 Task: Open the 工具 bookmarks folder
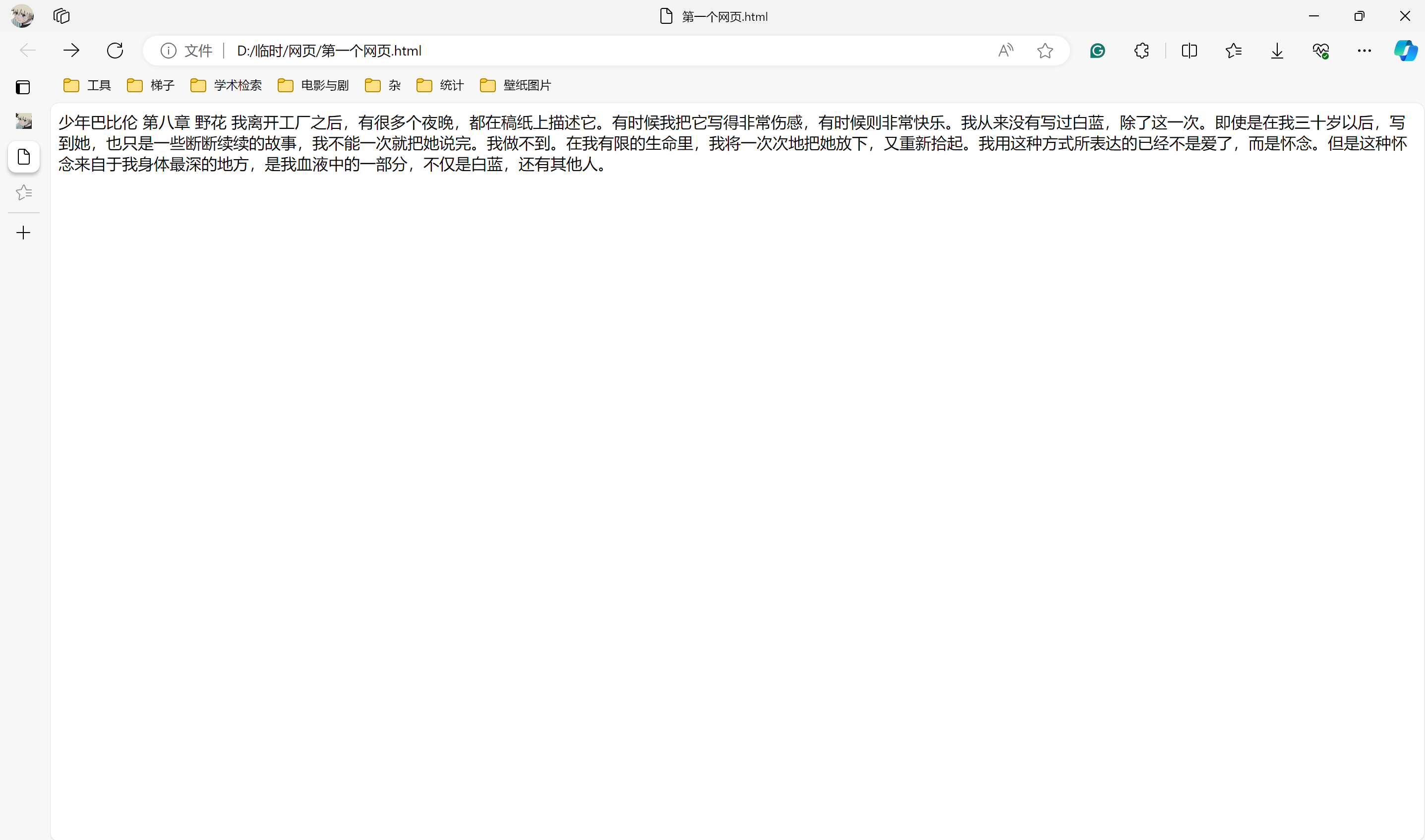pos(87,85)
